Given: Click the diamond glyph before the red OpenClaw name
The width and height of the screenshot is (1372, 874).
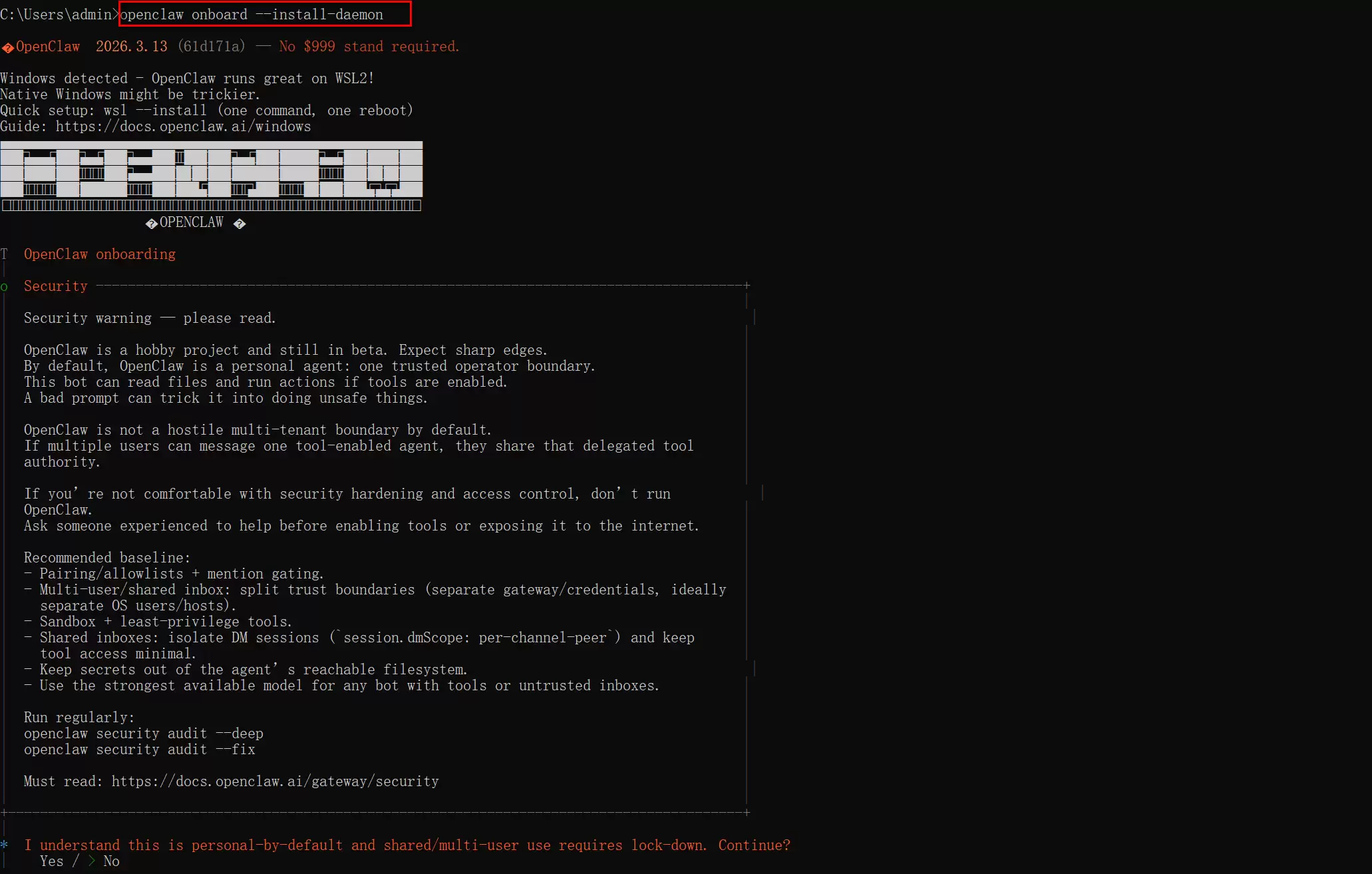Looking at the screenshot, I should 8,47.
